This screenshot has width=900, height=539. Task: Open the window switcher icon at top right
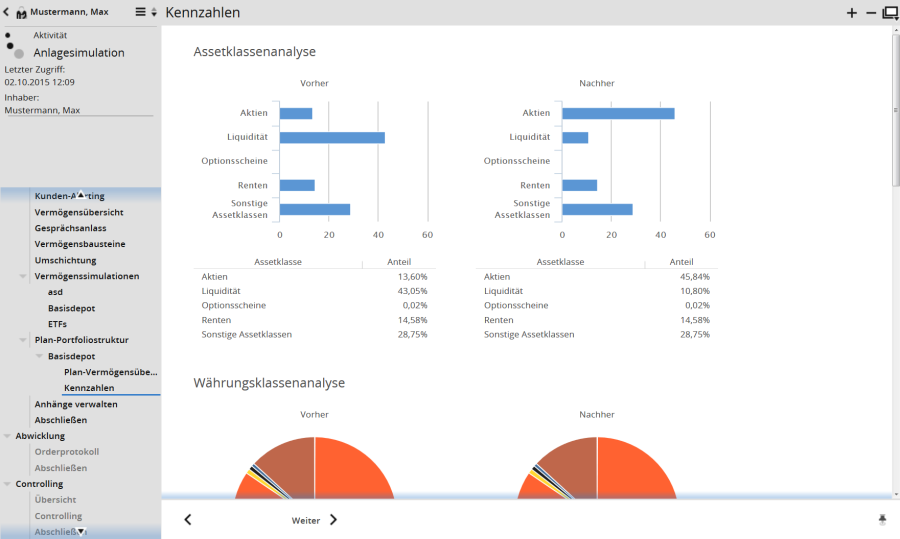coord(889,13)
